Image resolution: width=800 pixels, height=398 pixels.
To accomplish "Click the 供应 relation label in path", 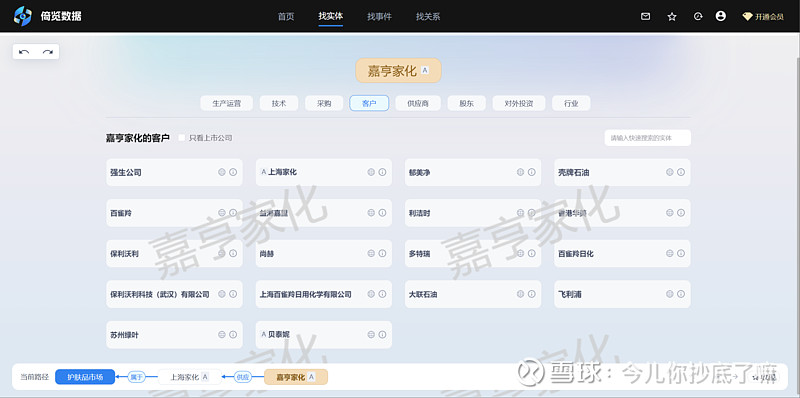I will coord(243,377).
